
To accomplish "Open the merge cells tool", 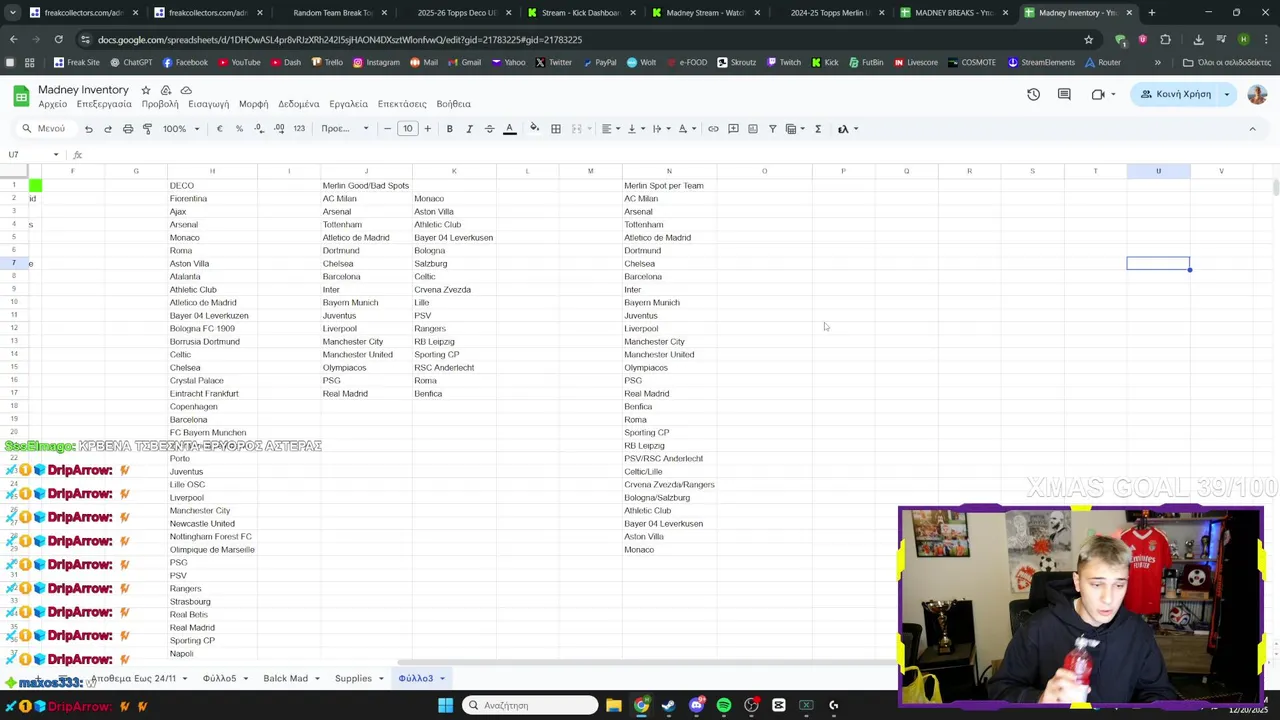I will point(579,129).
